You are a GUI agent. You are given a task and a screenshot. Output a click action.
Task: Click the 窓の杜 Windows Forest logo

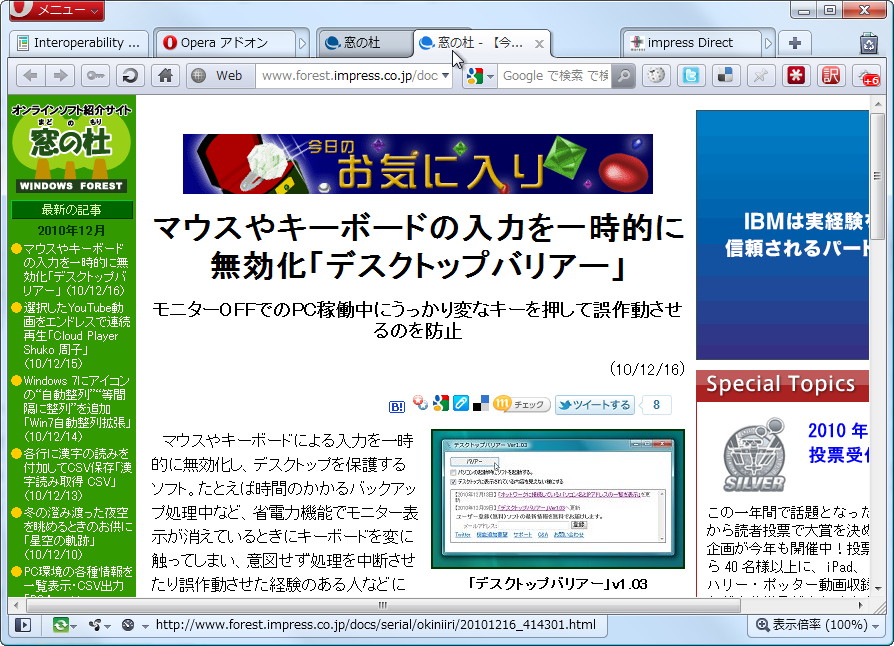click(x=71, y=149)
